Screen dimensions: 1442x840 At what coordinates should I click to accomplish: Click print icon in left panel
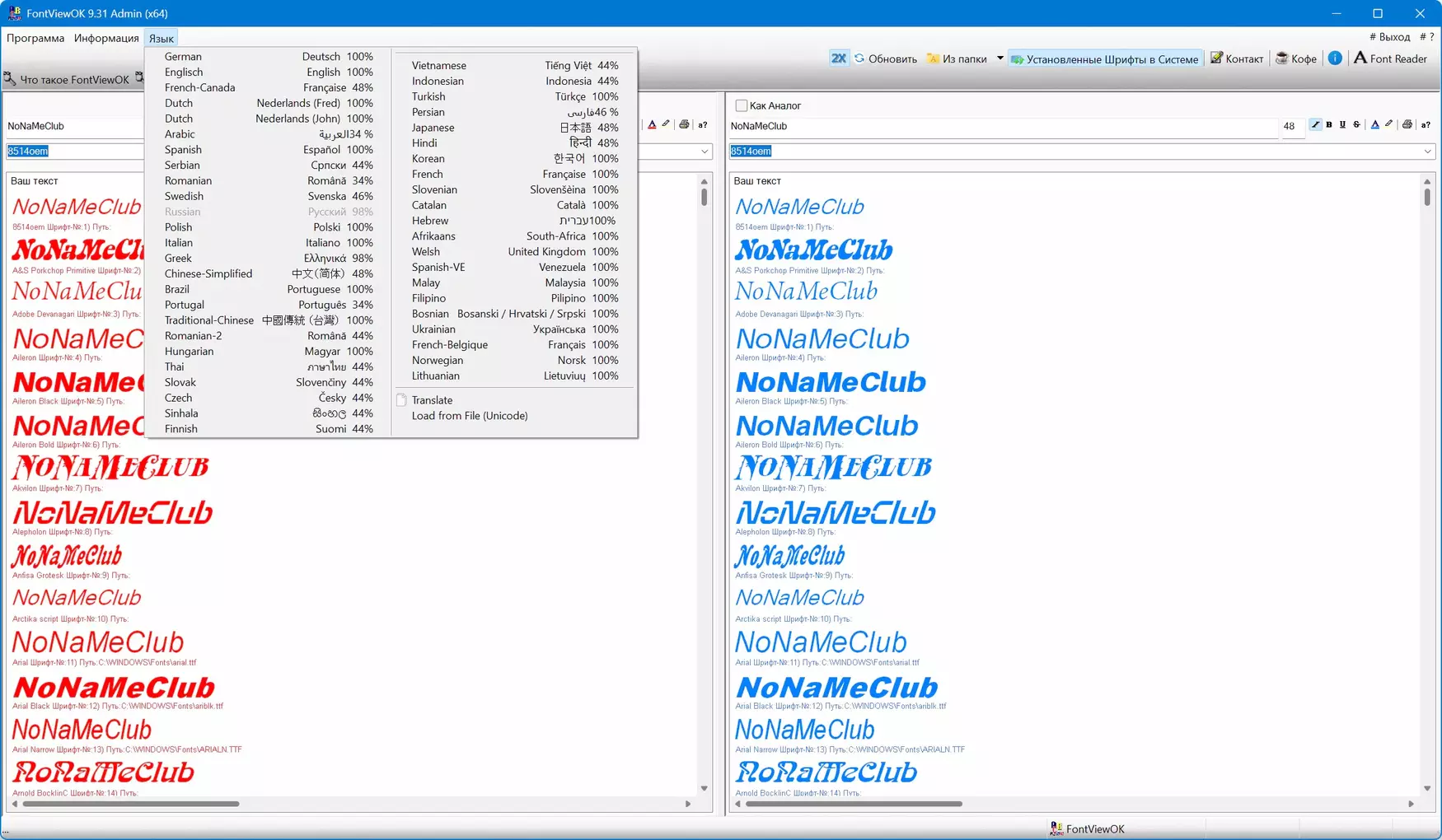[684, 125]
